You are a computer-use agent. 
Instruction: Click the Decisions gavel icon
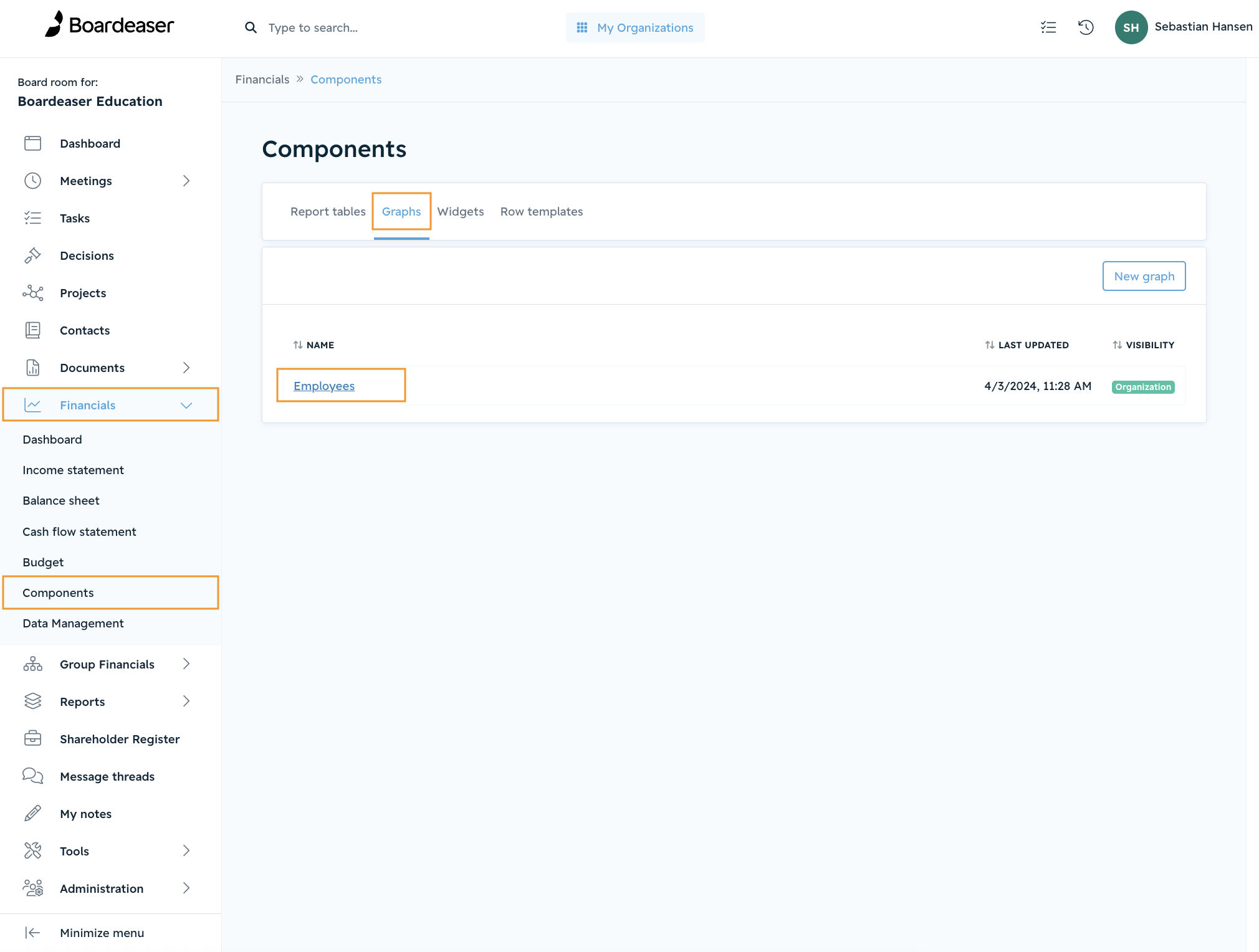(32, 255)
